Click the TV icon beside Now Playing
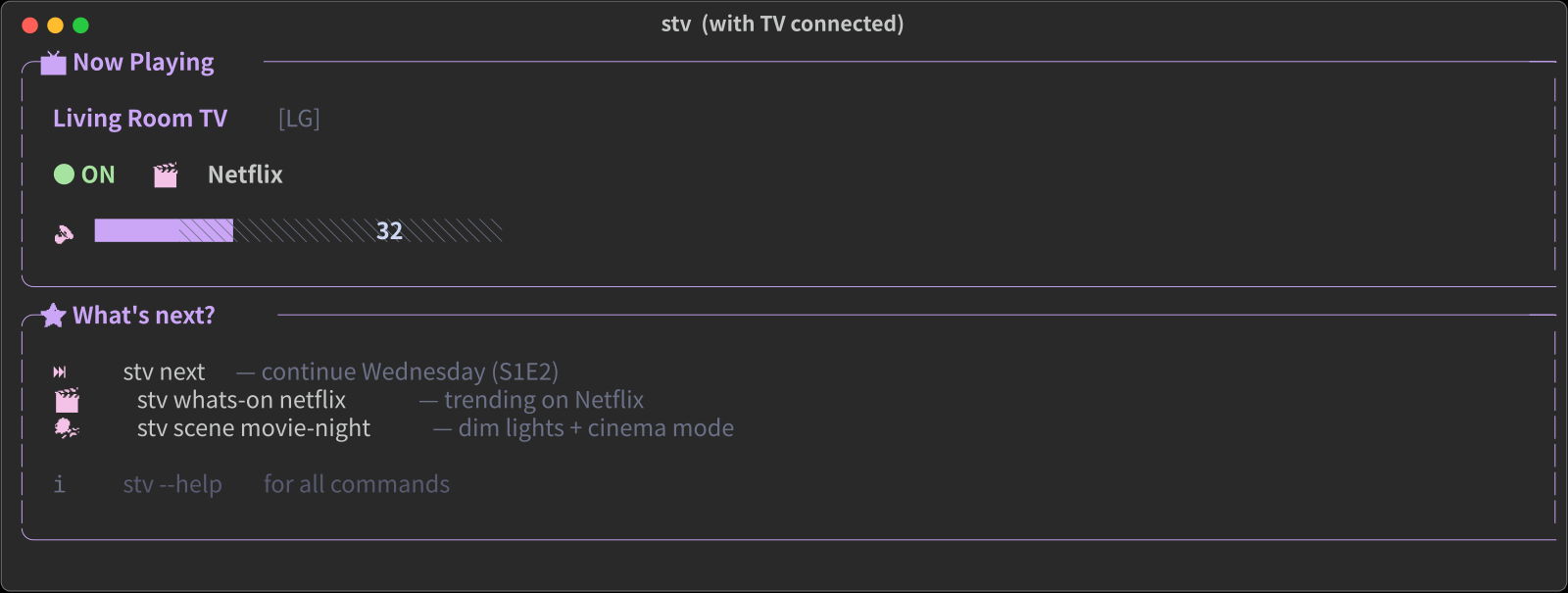1568x593 pixels. tap(52, 61)
